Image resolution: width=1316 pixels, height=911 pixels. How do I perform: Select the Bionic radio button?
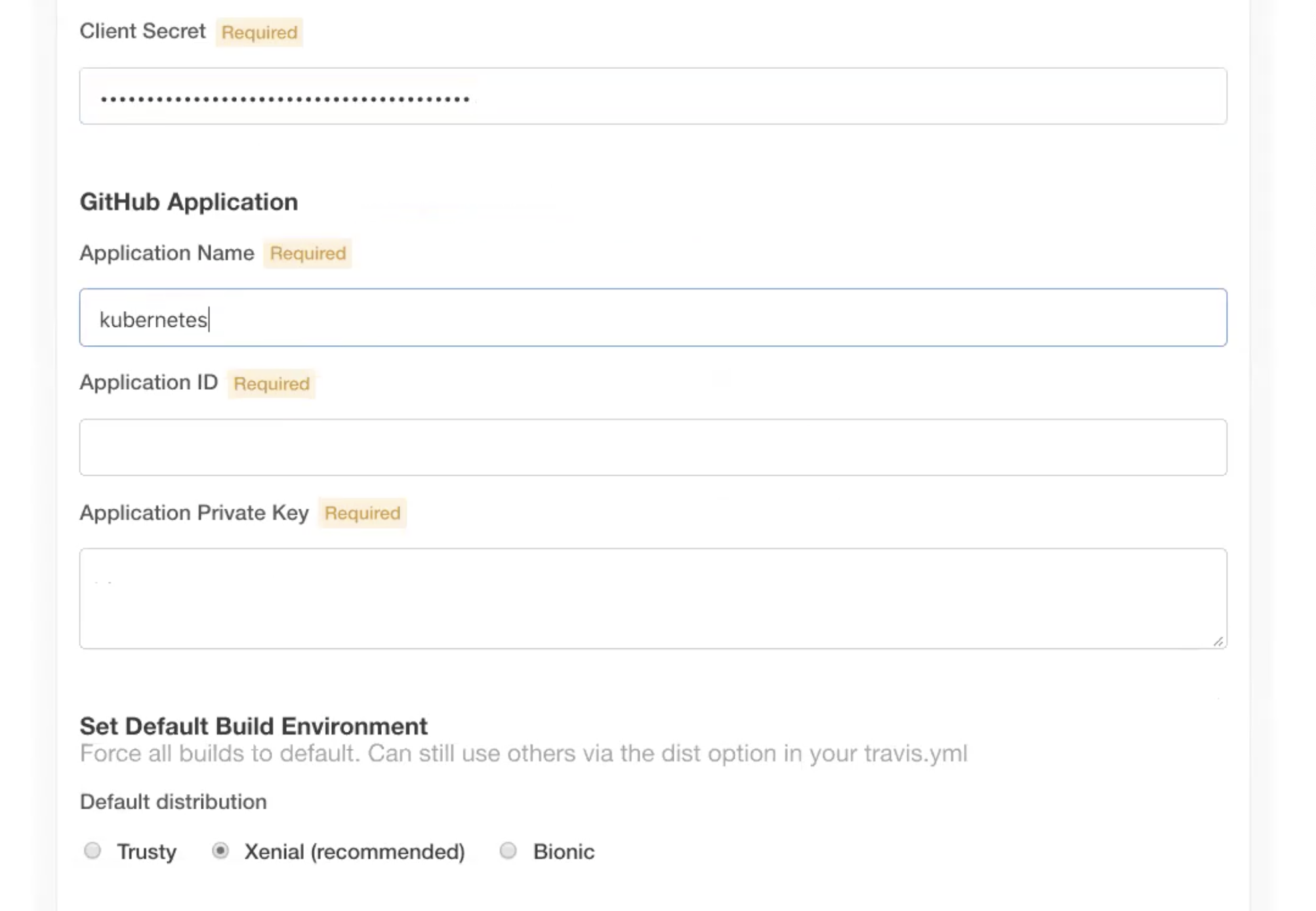[508, 851]
